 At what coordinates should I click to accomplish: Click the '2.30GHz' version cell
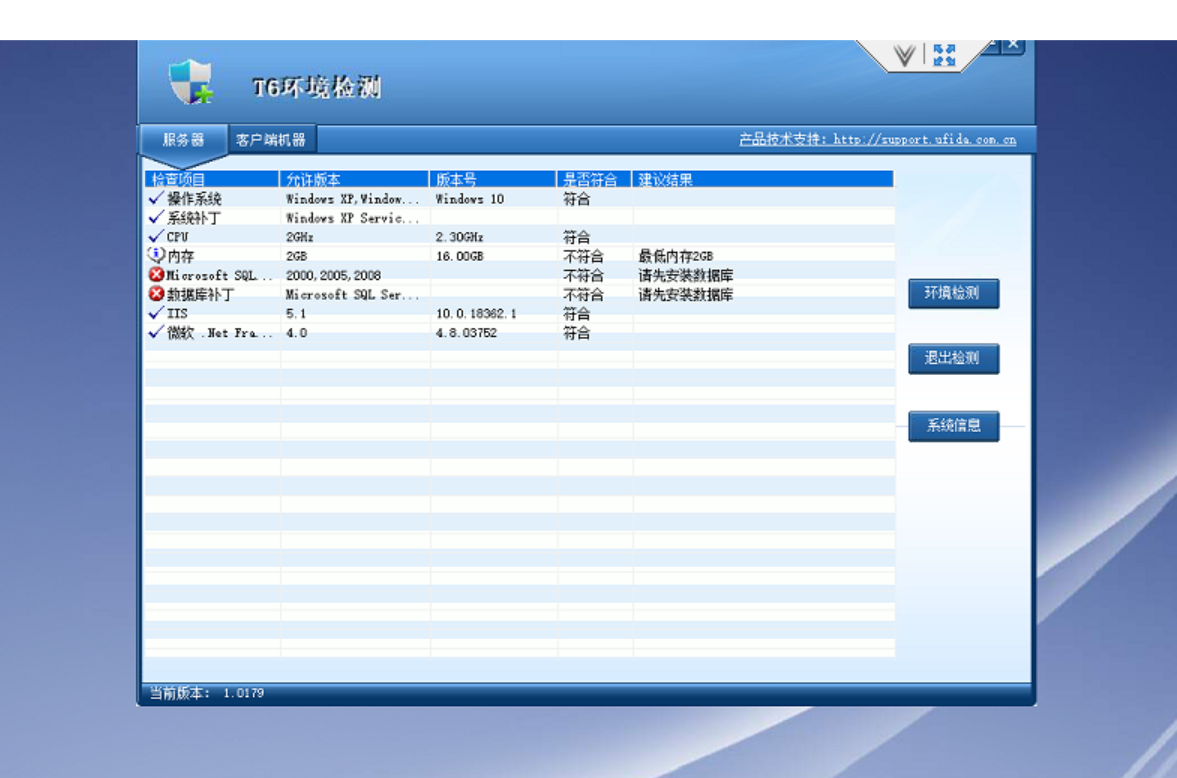click(459, 237)
